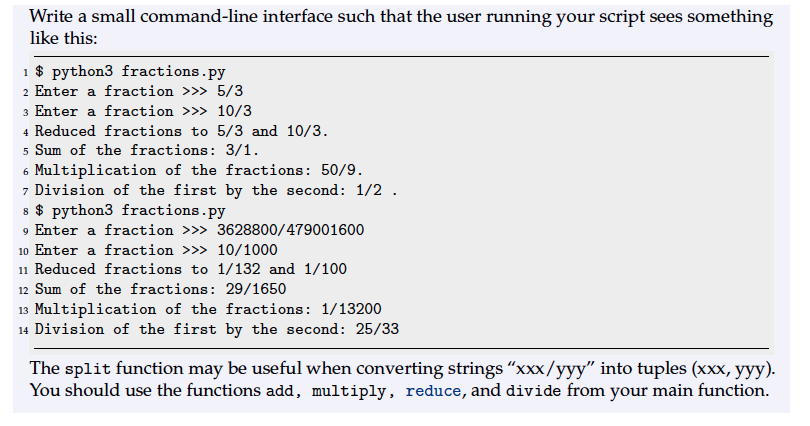Click the 'add,' function name text
Viewport: 810px width, 426px height.
pos(284,390)
